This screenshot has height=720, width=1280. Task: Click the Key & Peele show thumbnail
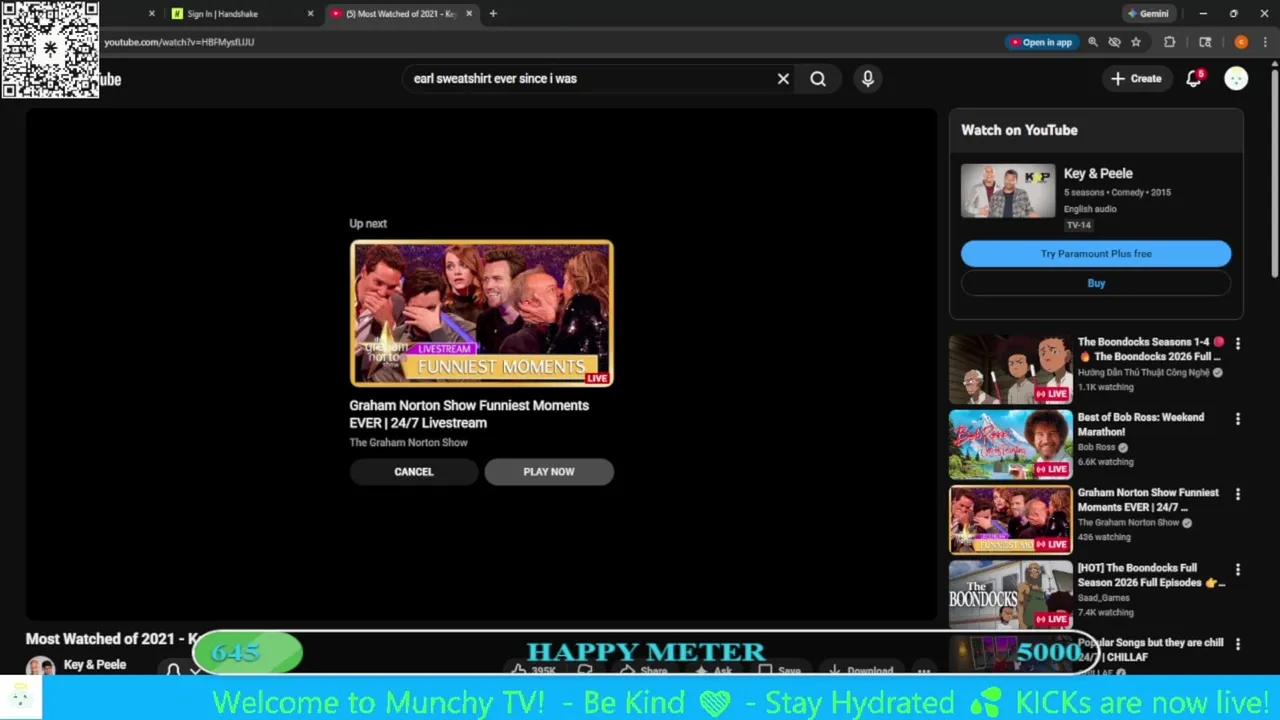tap(1008, 191)
